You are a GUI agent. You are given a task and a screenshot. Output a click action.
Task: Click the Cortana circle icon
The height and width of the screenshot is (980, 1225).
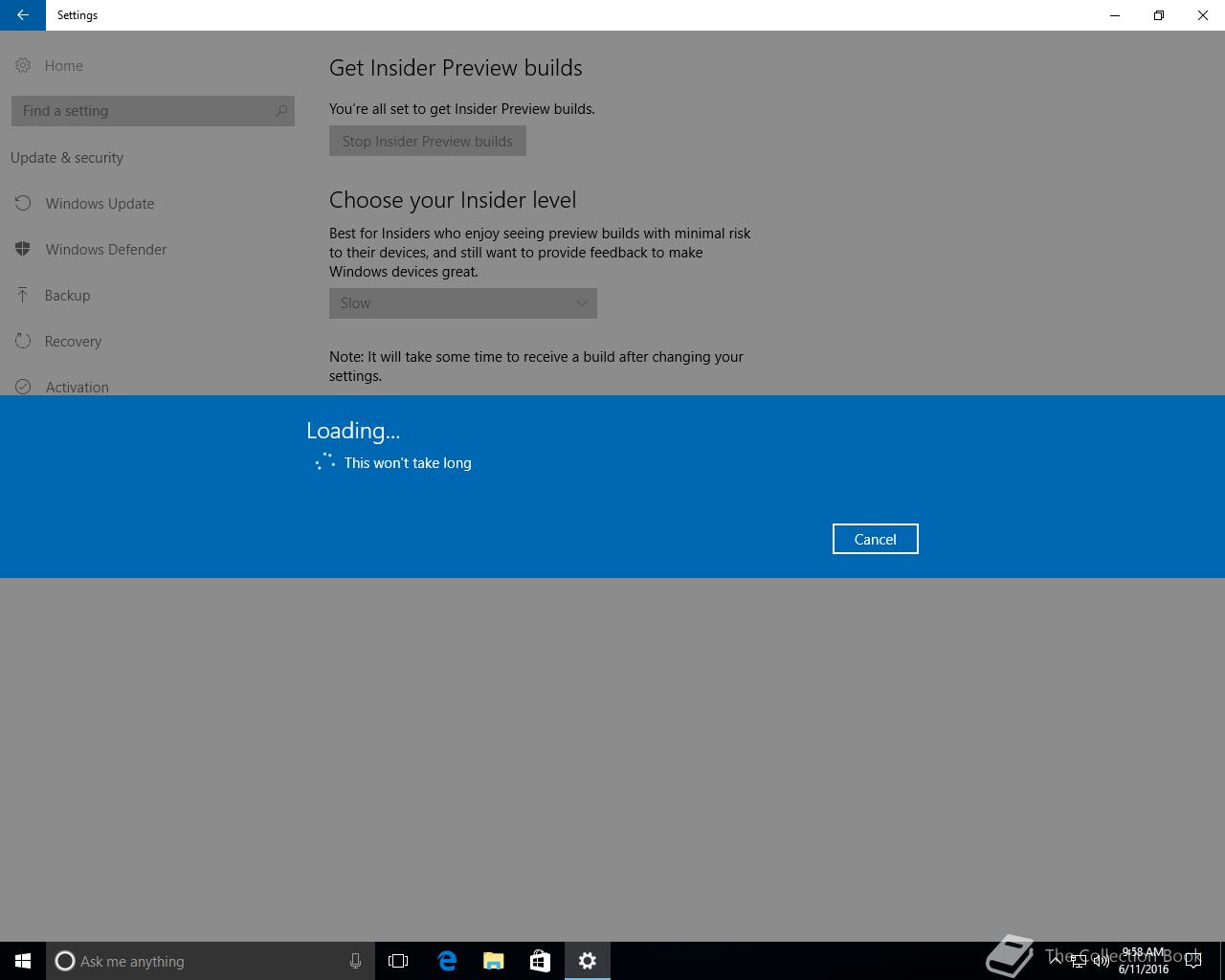65,961
